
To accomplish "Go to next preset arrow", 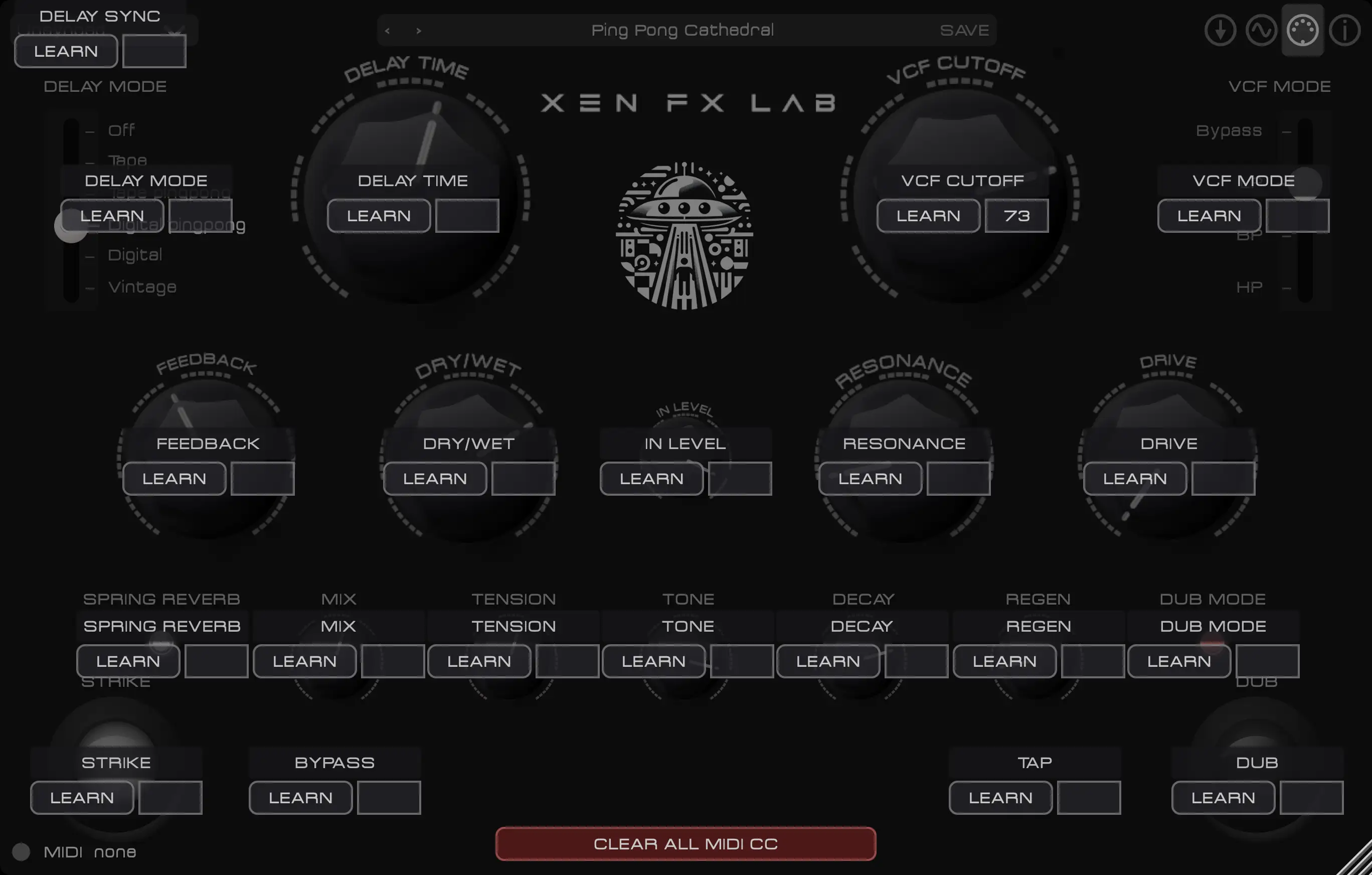I will coord(419,31).
